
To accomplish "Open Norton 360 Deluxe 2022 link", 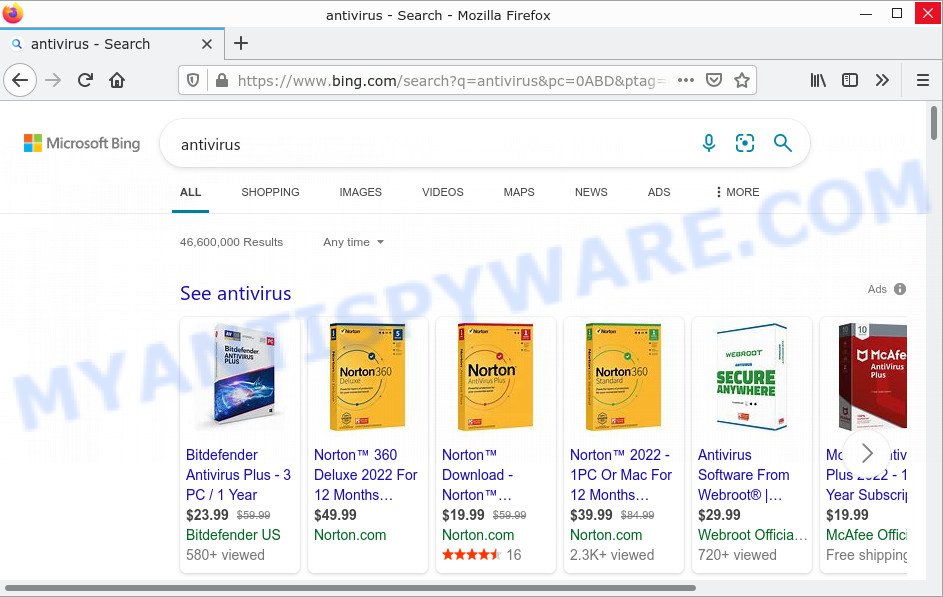I will 366,475.
